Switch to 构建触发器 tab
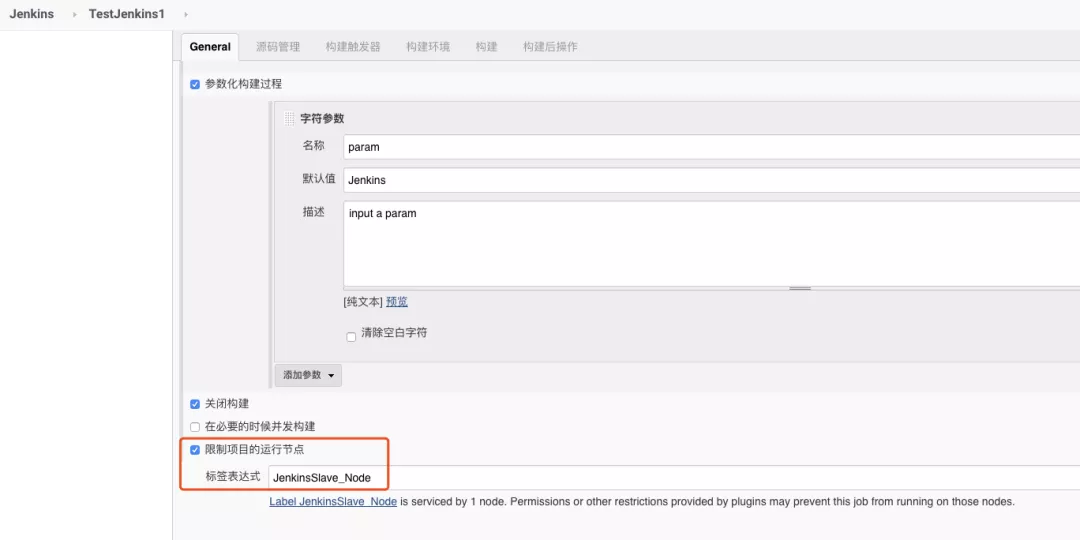1080x540 pixels. click(x=353, y=47)
